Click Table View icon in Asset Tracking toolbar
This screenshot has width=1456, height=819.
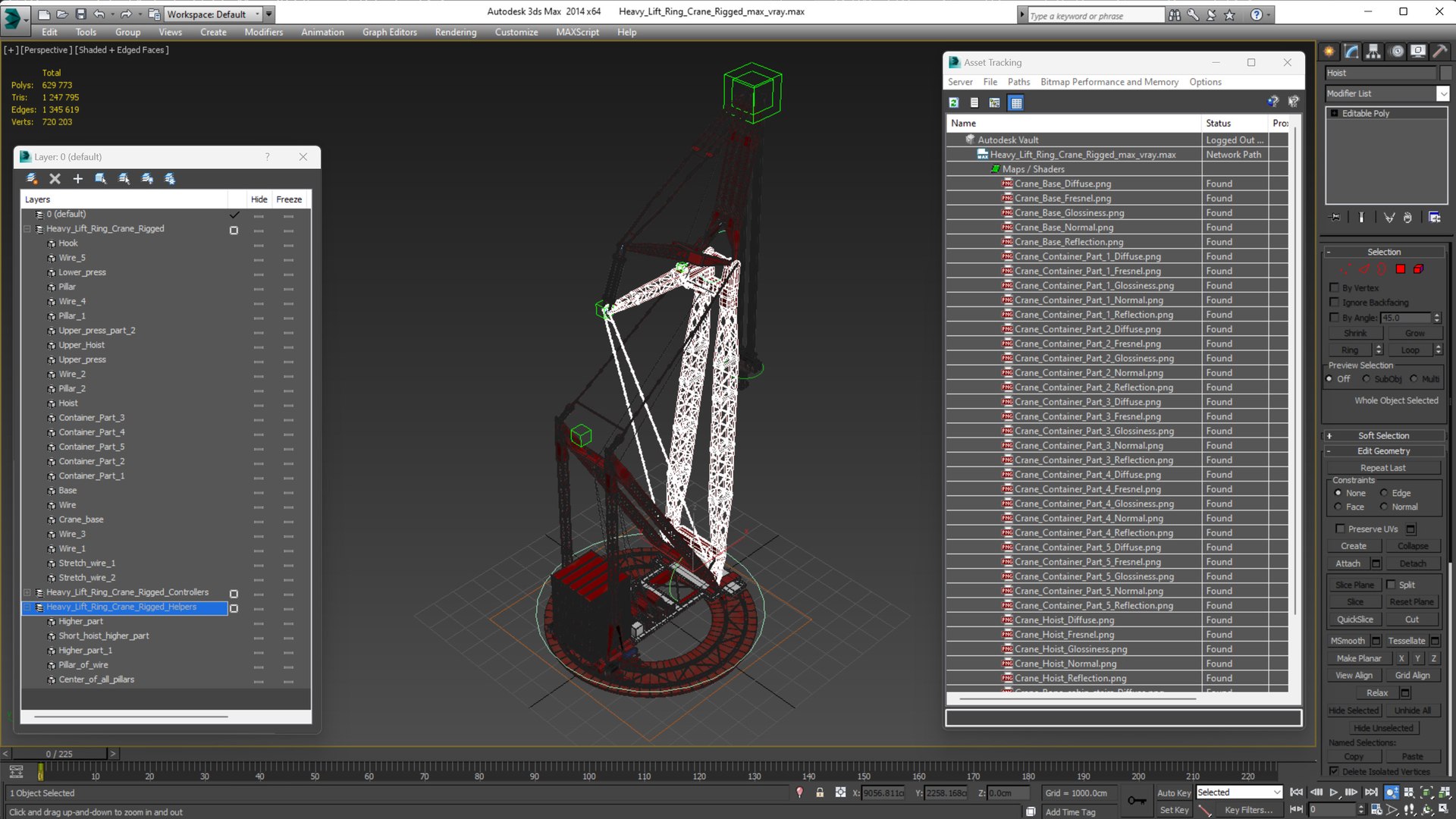(x=1016, y=102)
